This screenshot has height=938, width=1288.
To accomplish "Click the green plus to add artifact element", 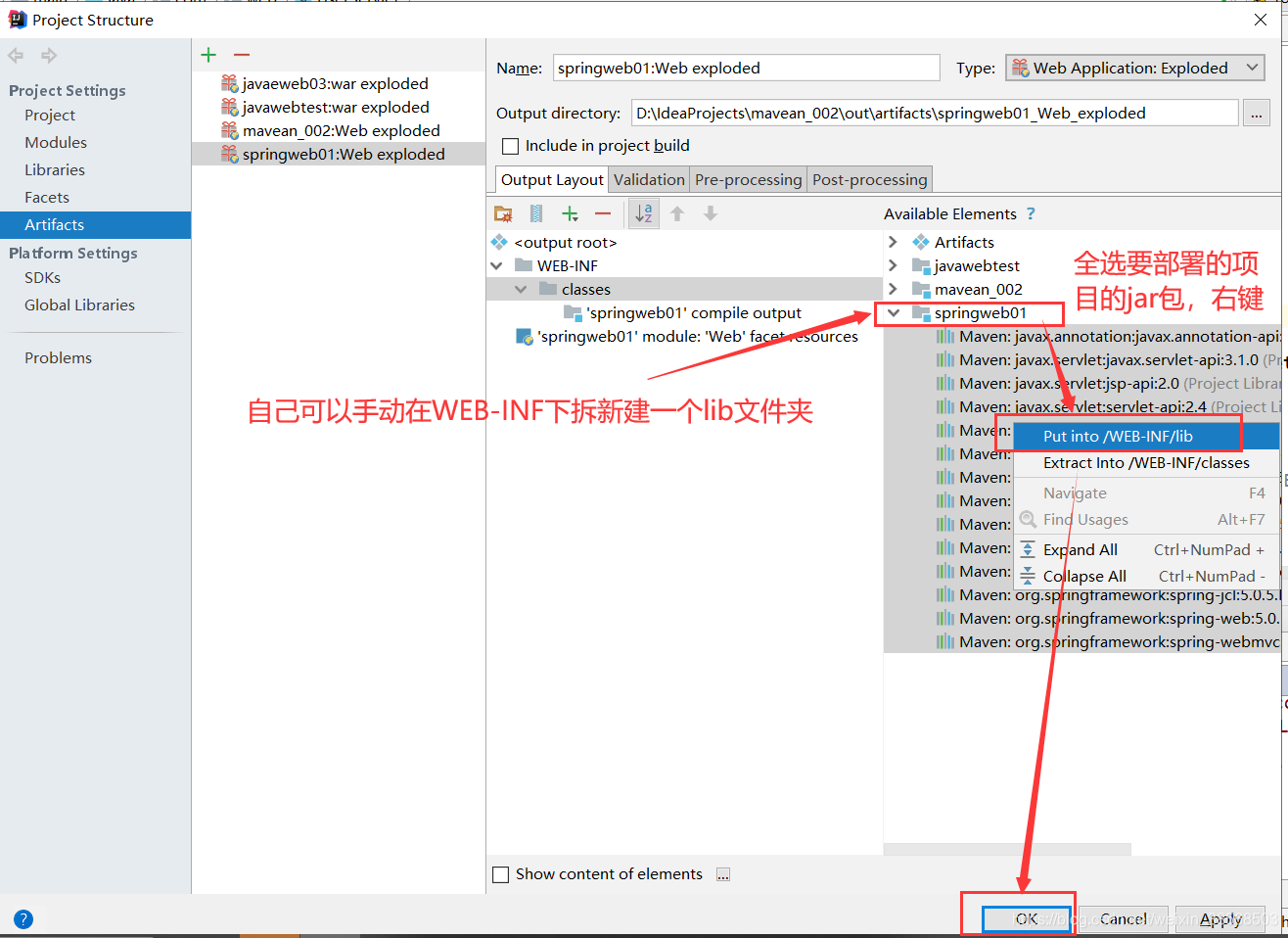I will [x=571, y=213].
